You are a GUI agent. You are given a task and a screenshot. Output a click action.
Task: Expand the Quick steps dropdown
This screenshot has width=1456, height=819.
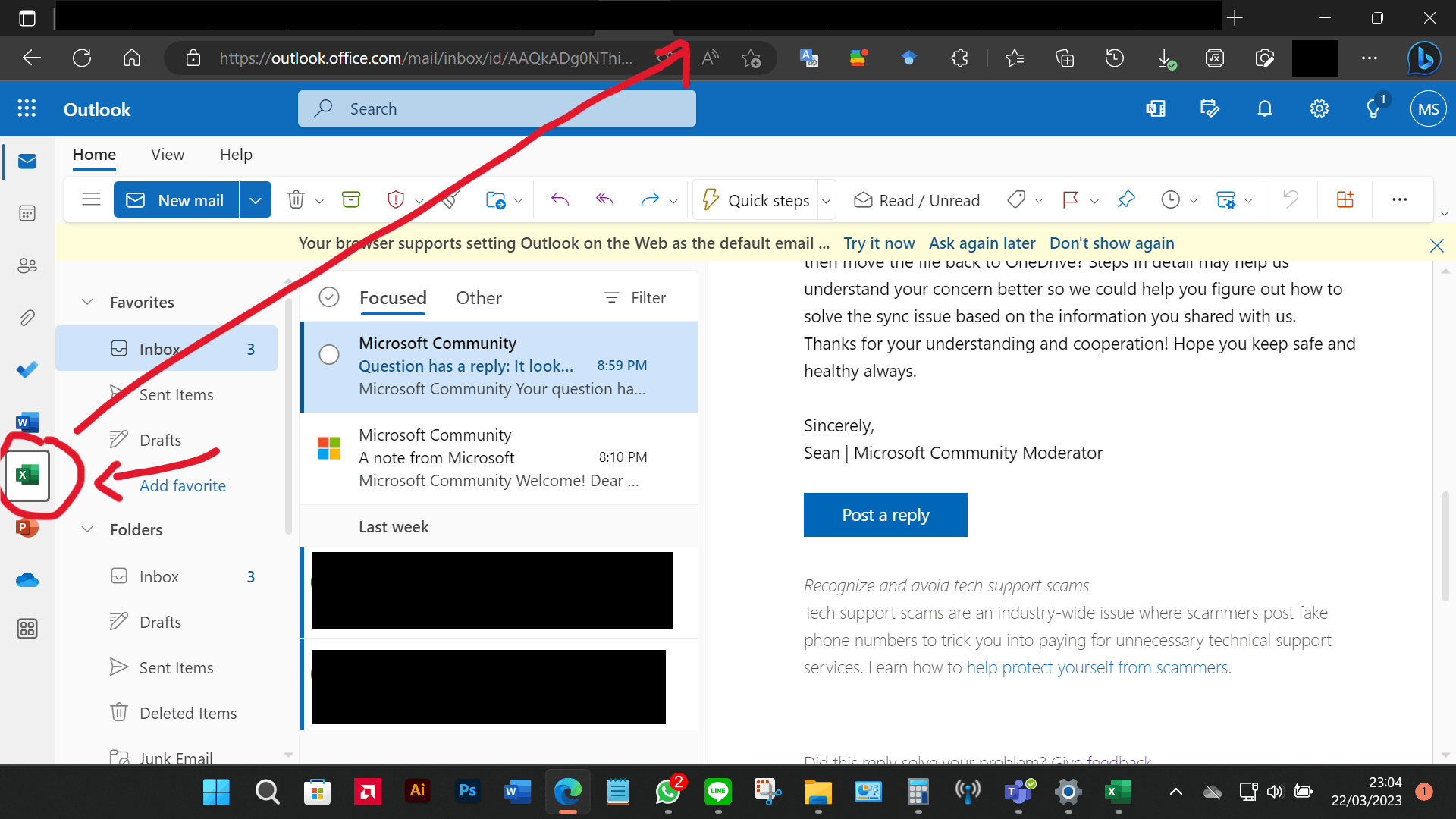tap(827, 200)
